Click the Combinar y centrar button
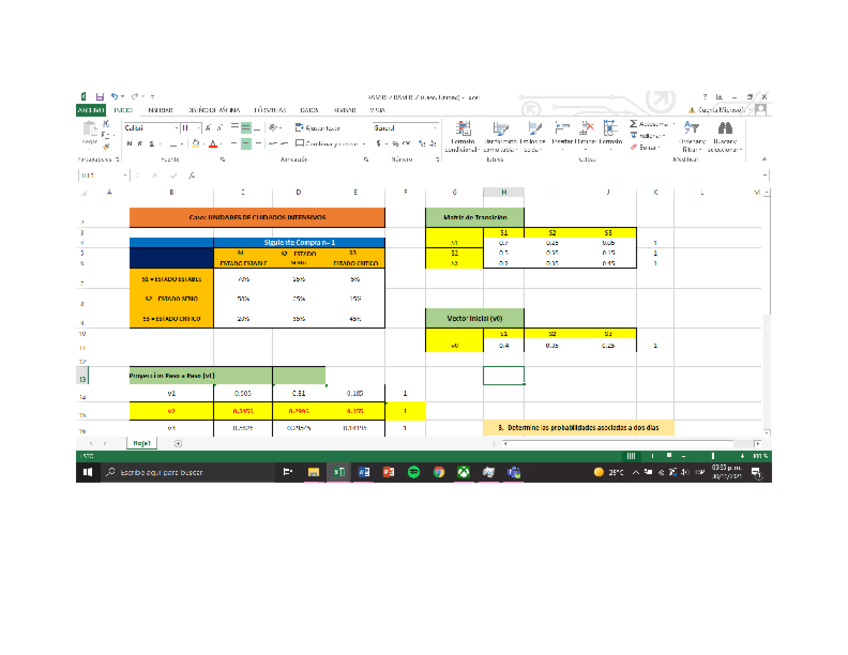848x655 pixels. 327,144
